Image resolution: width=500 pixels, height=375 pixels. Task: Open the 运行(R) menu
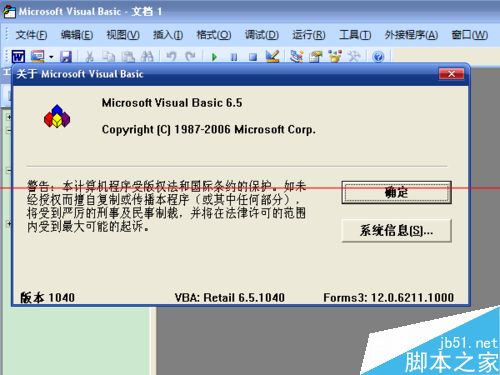[x=309, y=35]
